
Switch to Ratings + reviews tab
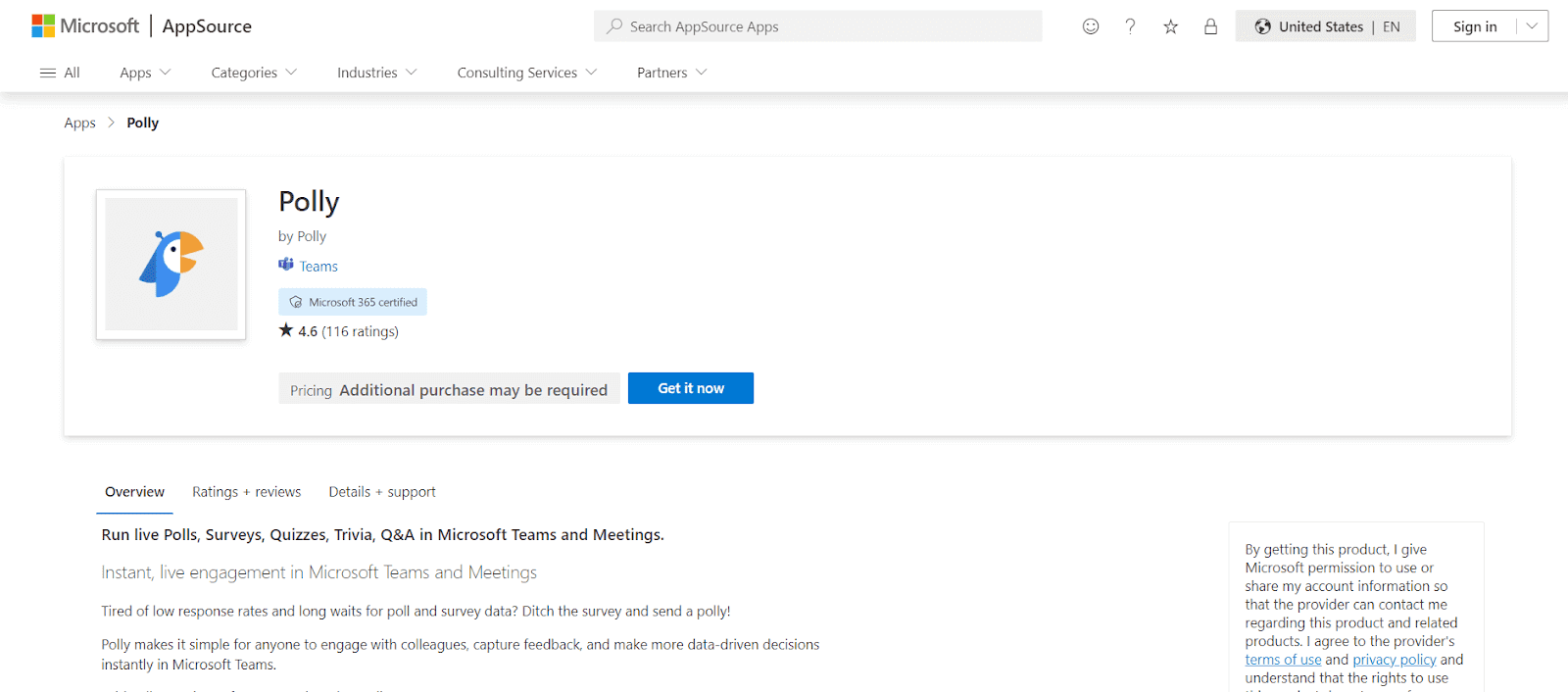pos(247,492)
